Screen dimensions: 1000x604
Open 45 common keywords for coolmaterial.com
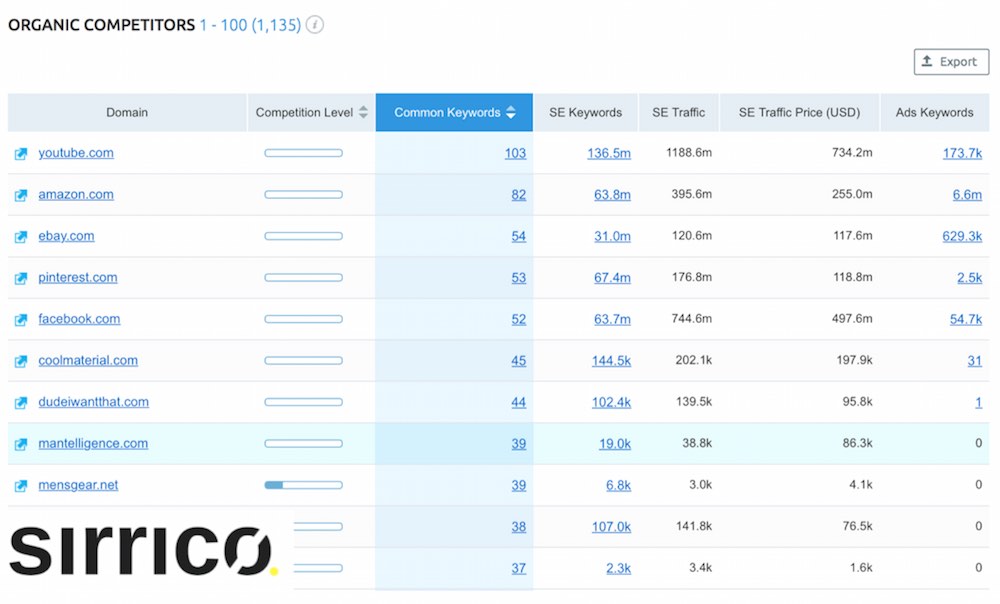pos(518,360)
